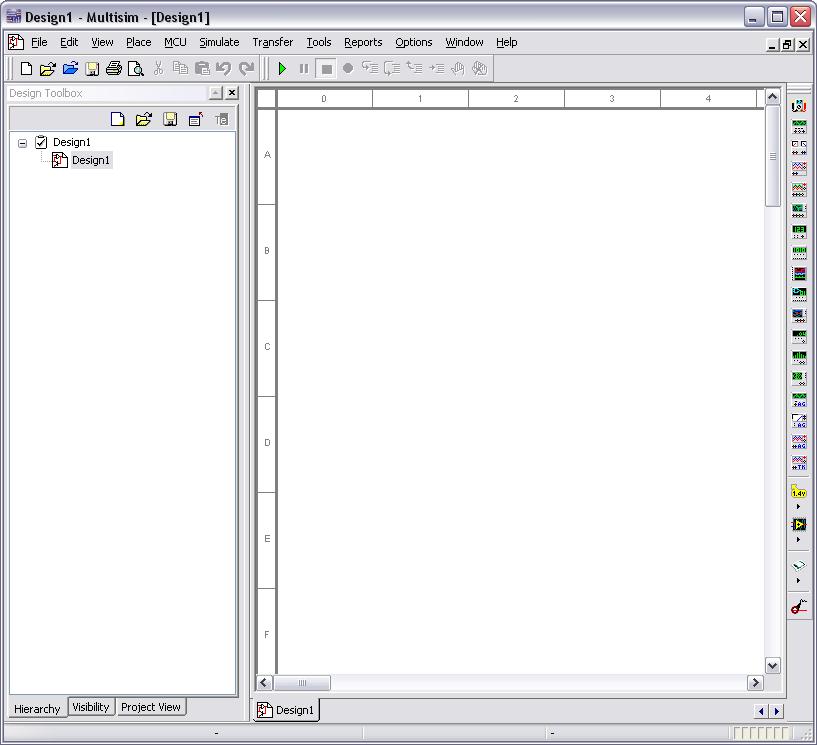Viewport: 817px width, 745px height.
Task: Click the Print Preview toolbar icon
Action: coord(135,69)
